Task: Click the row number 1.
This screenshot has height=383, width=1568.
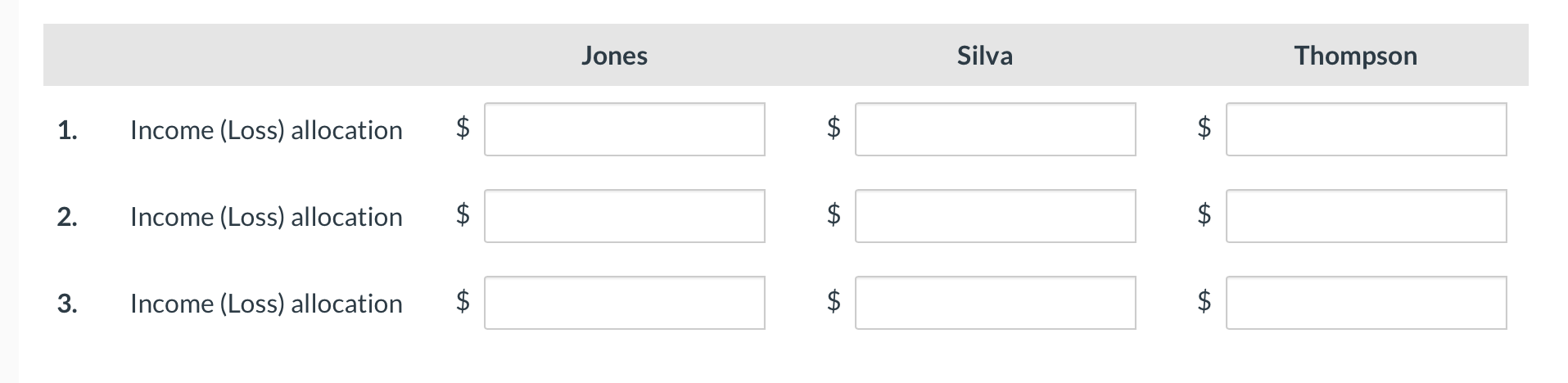Action: 67,130
